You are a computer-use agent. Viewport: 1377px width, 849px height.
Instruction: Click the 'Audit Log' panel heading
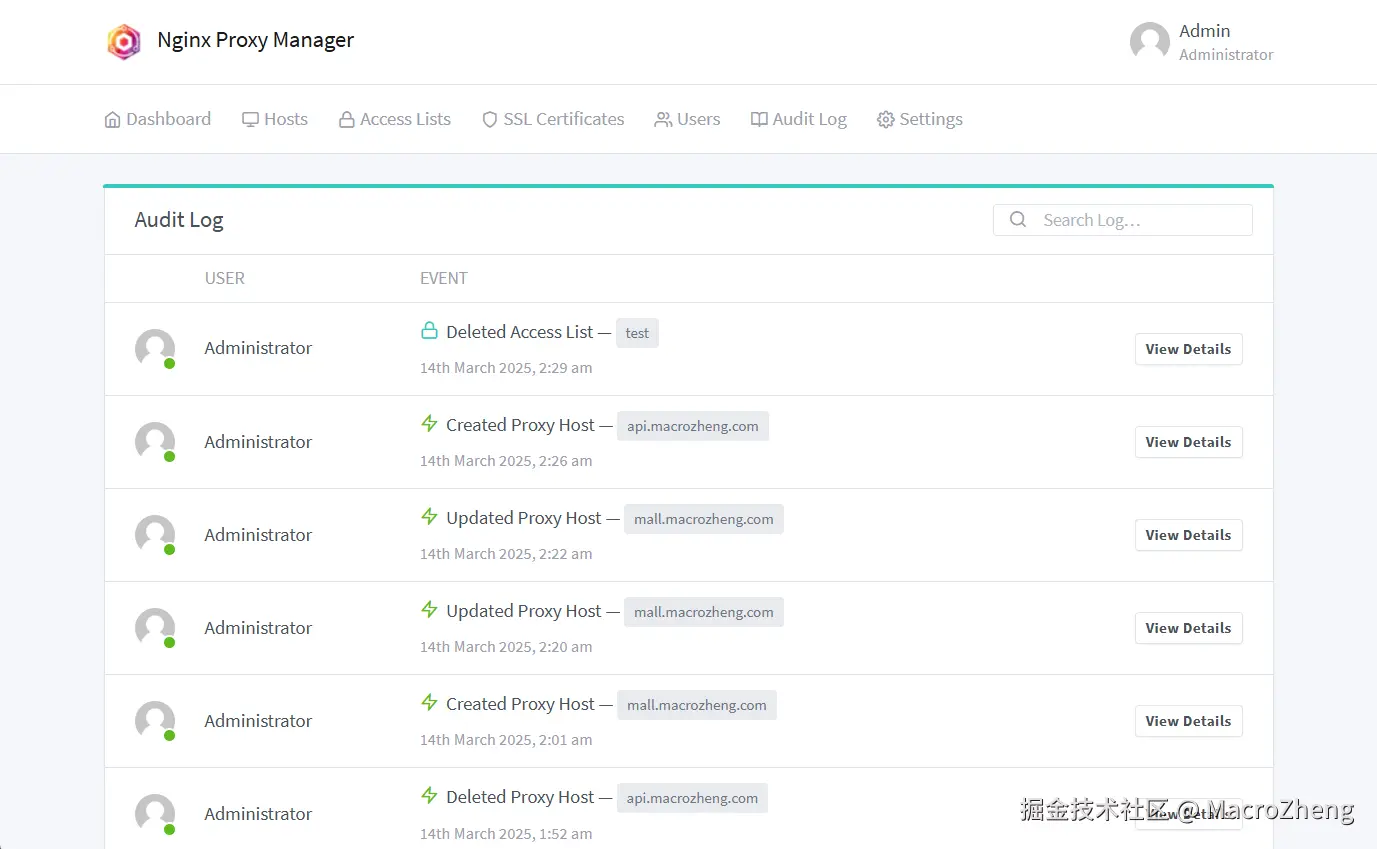[179, 220]
